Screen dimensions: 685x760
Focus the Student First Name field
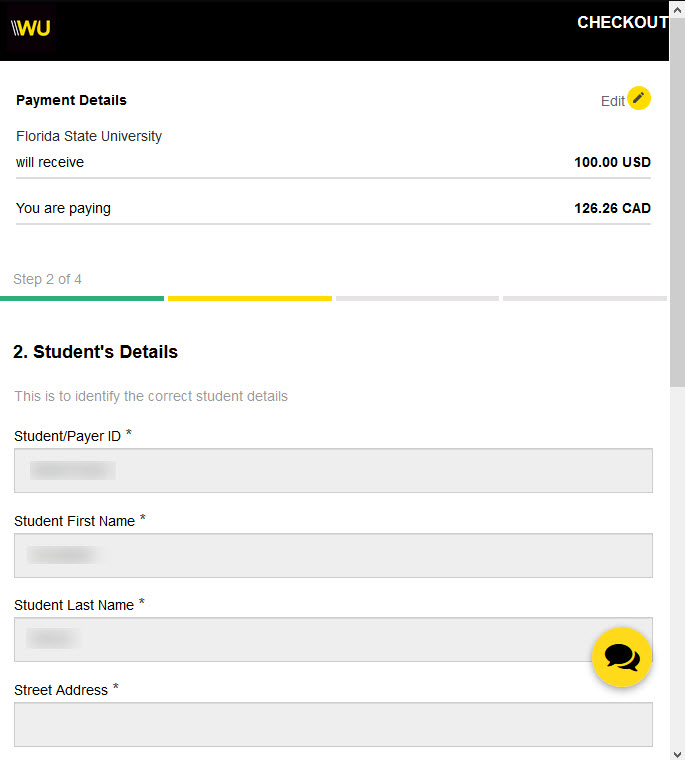[x=334, y=555]
